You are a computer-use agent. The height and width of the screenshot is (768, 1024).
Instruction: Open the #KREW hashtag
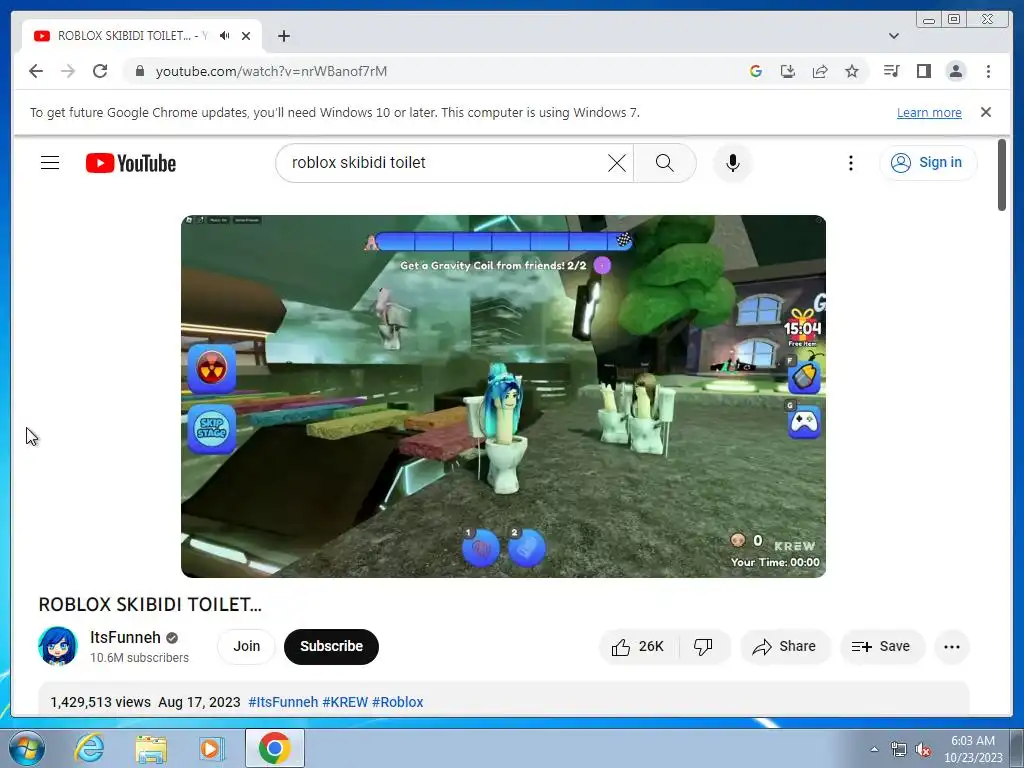point(345,702)
